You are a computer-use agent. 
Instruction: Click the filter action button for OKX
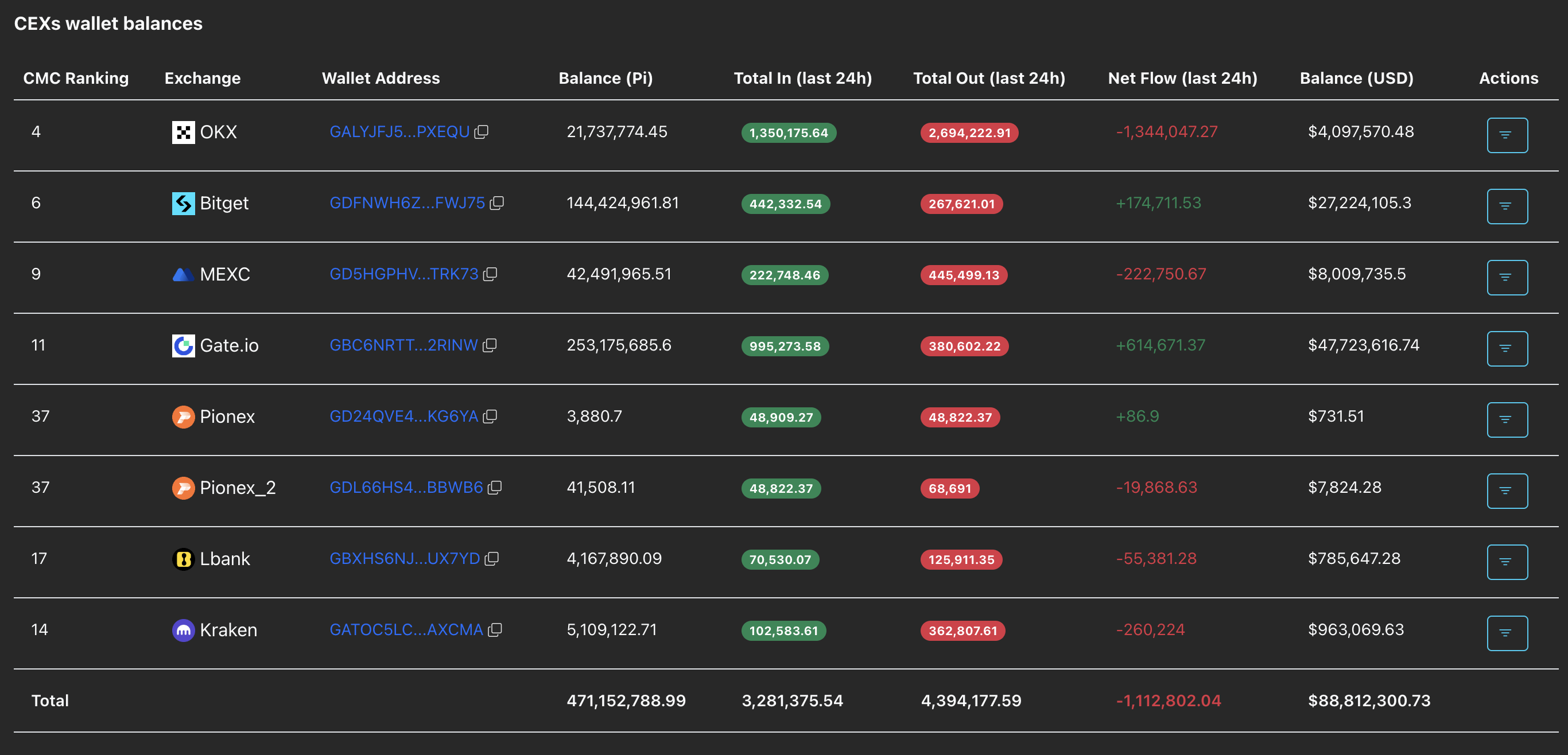point(1507,135)
